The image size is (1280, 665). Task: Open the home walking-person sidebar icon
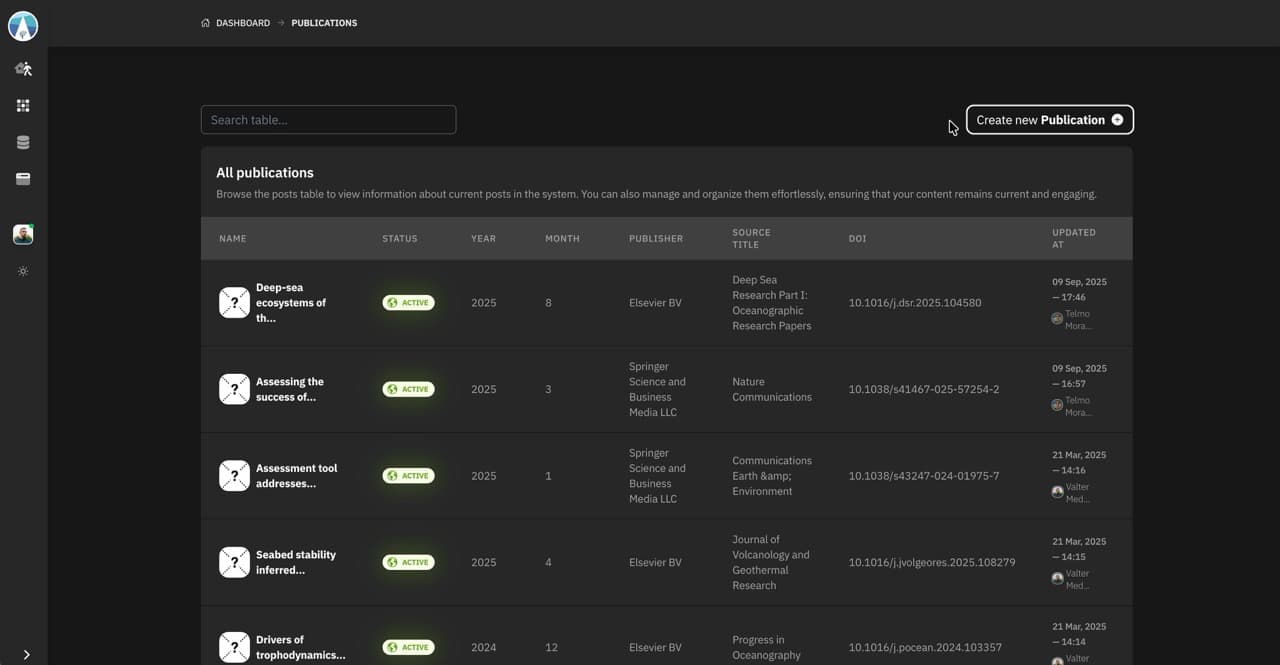pos(23,69)
